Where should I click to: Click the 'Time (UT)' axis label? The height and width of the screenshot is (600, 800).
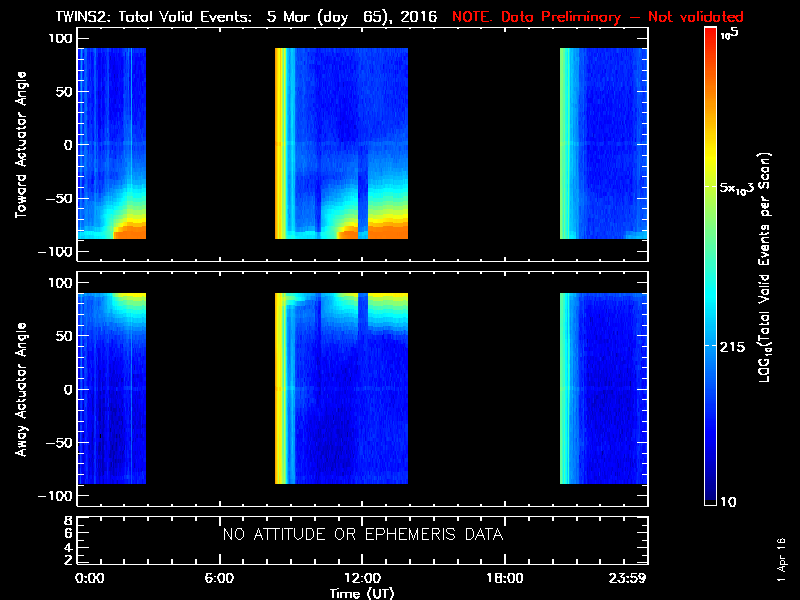(362, 593)
